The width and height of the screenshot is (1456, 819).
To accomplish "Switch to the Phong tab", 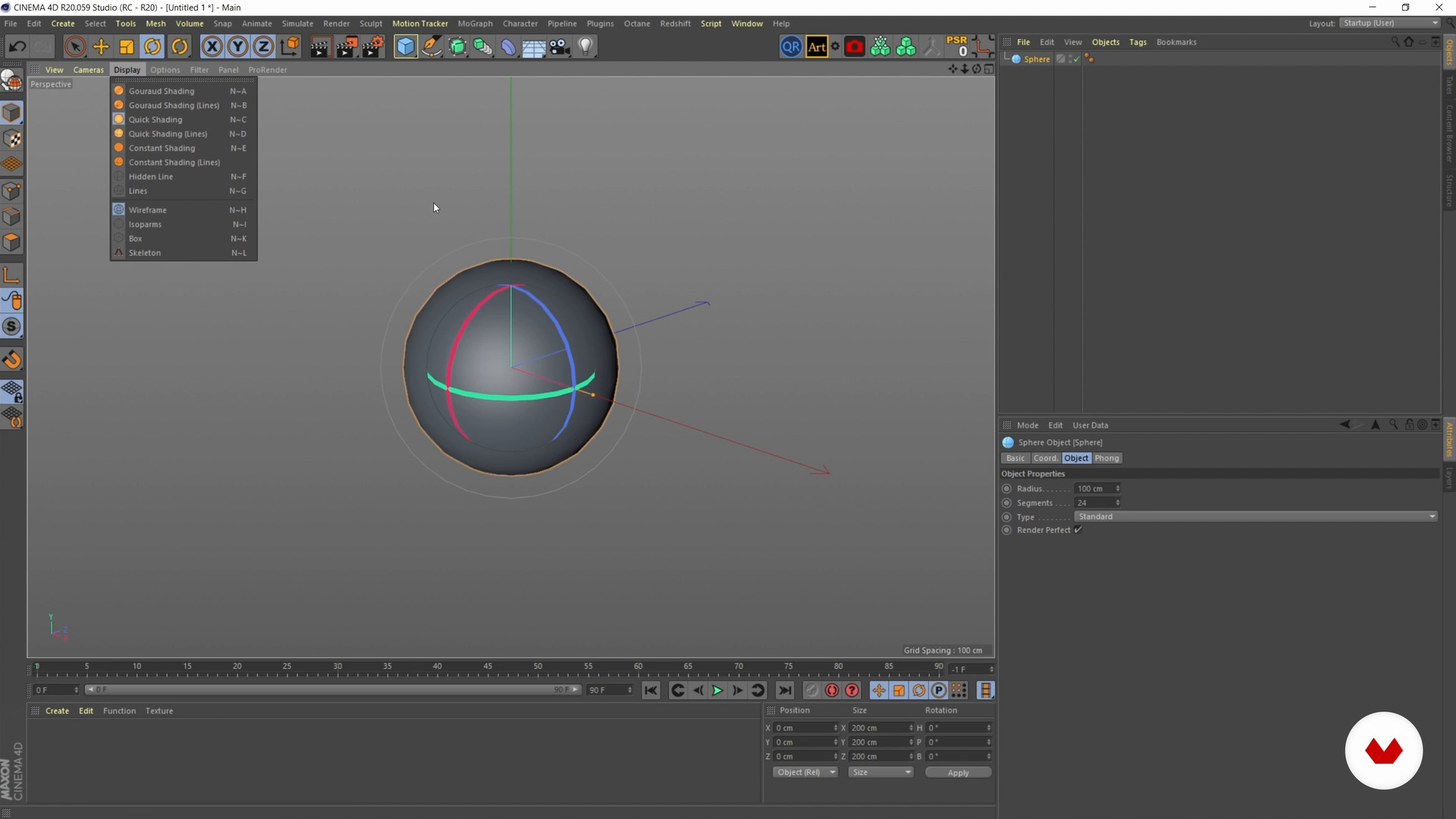I will 1106,458.
